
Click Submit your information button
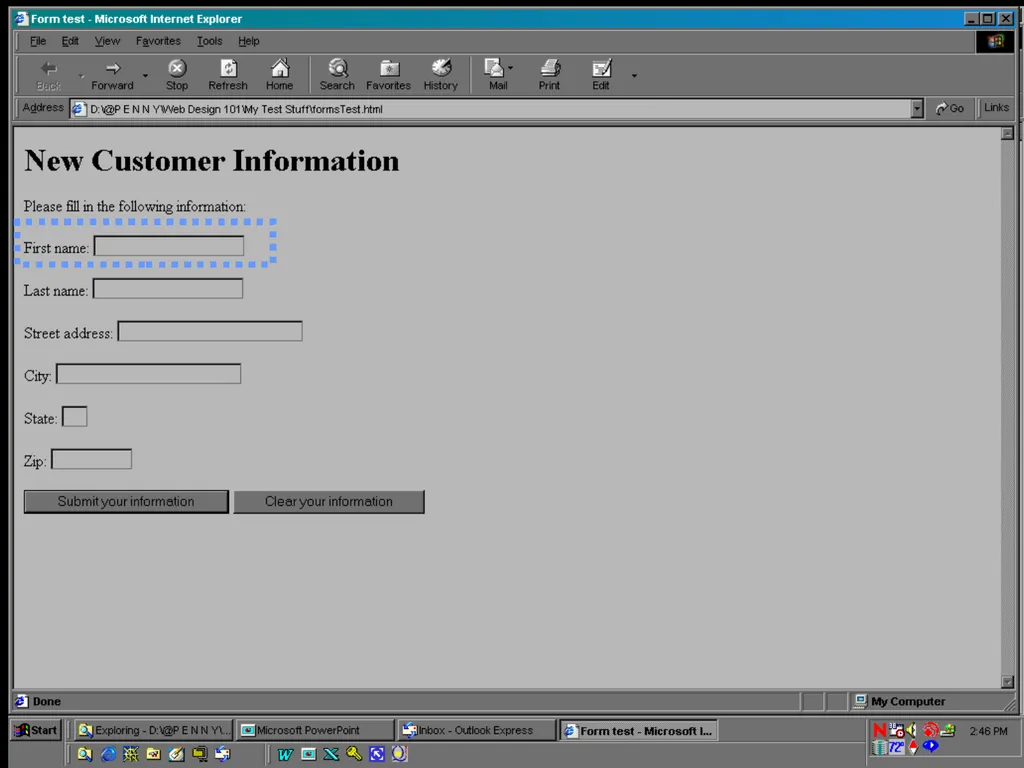[x=126, y=502]
